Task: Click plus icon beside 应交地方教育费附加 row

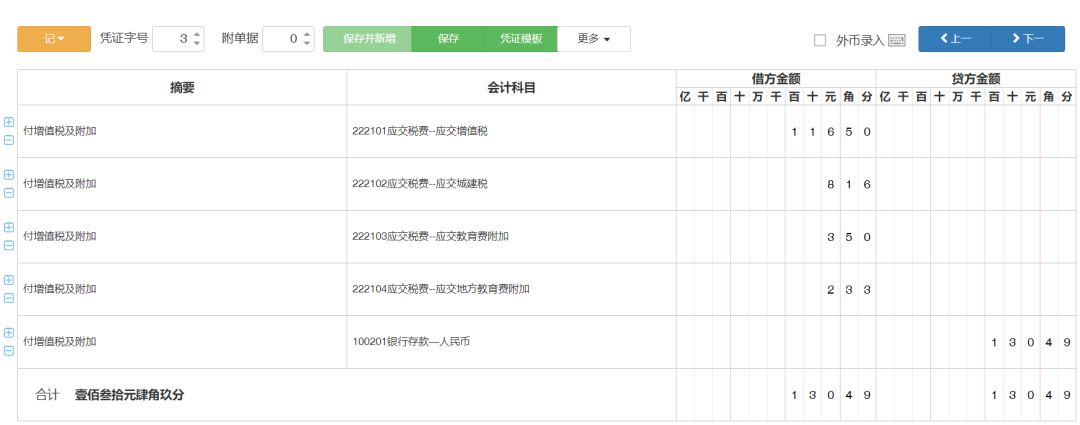Action: [x=9, y=280]
